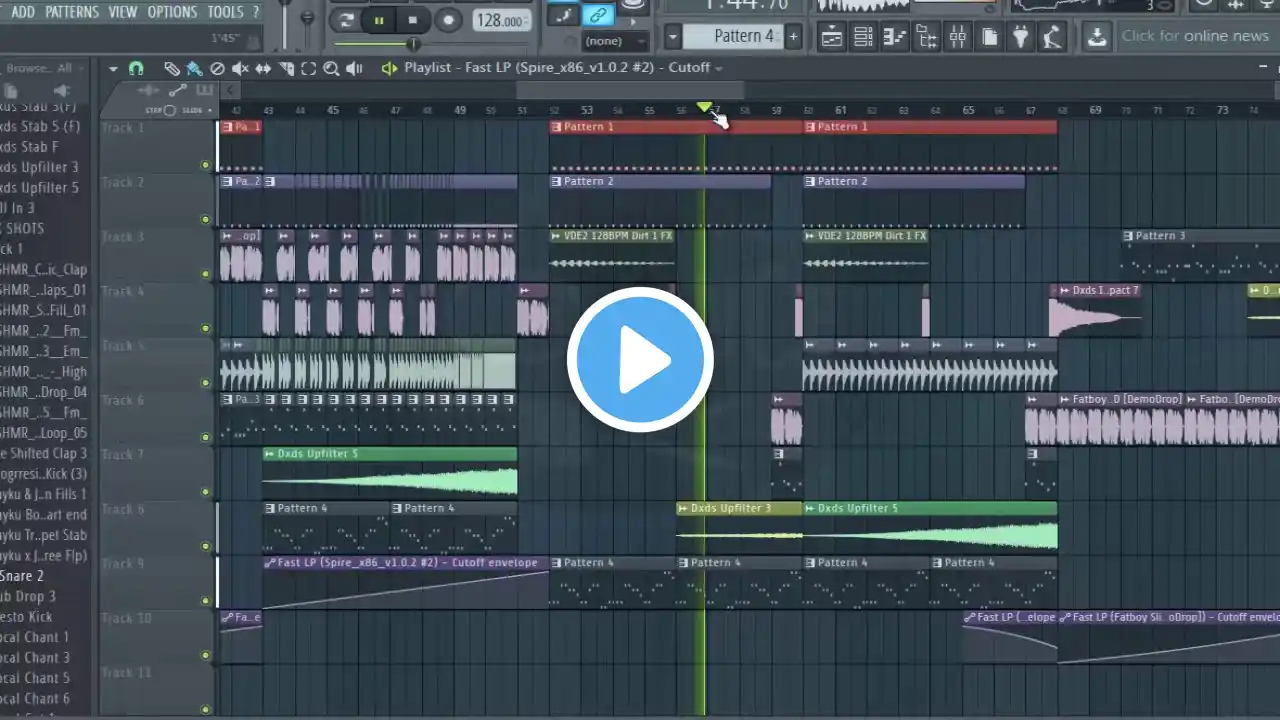Select the playlist Mute tool
This screenshot has height=720, width=1280.
coord(240,68)
